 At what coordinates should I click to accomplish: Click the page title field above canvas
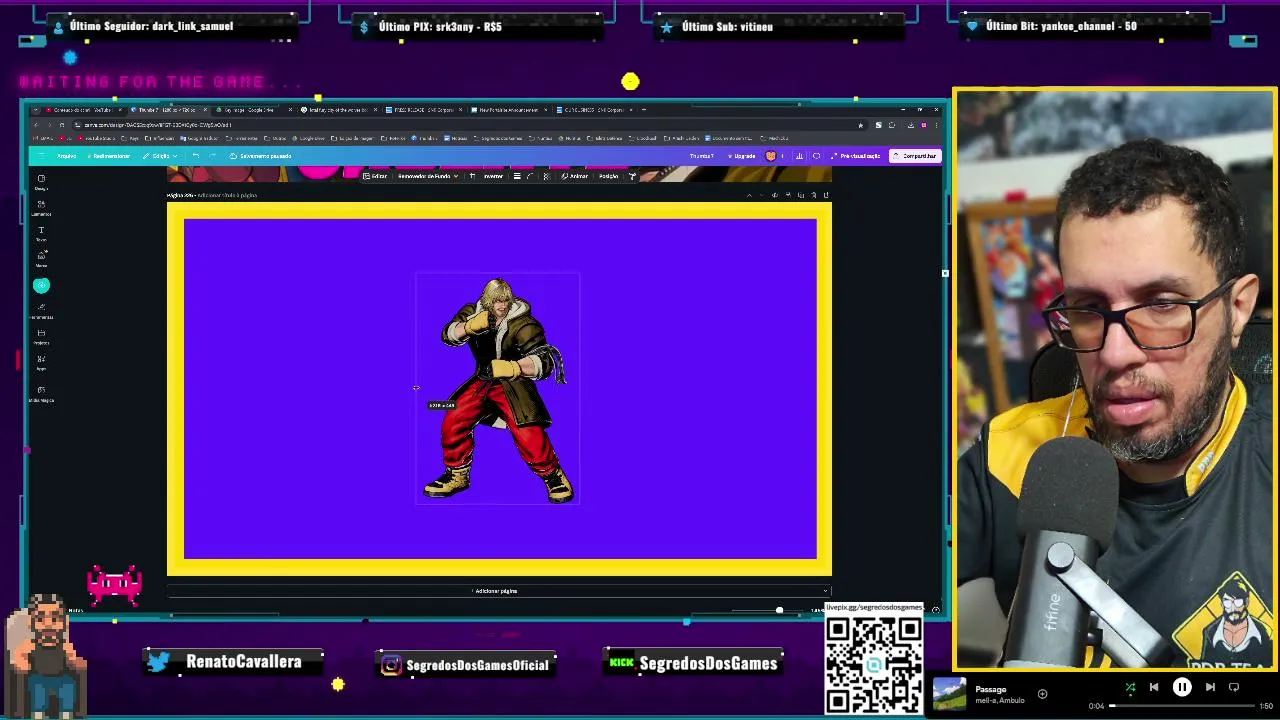pos(228,195)
